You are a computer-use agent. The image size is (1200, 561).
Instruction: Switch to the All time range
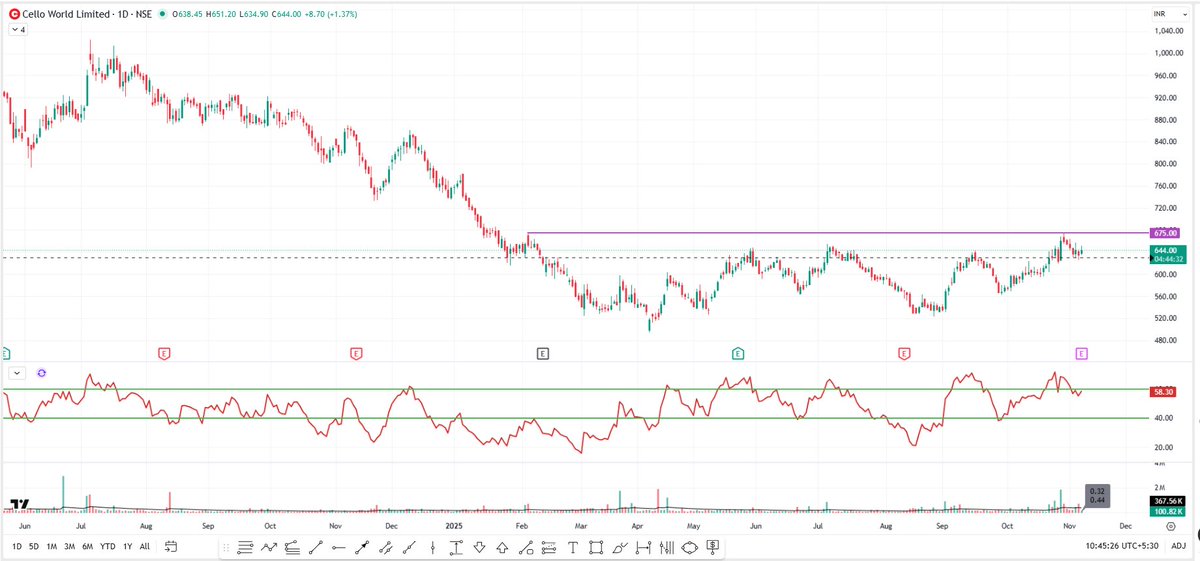point(145,546)
